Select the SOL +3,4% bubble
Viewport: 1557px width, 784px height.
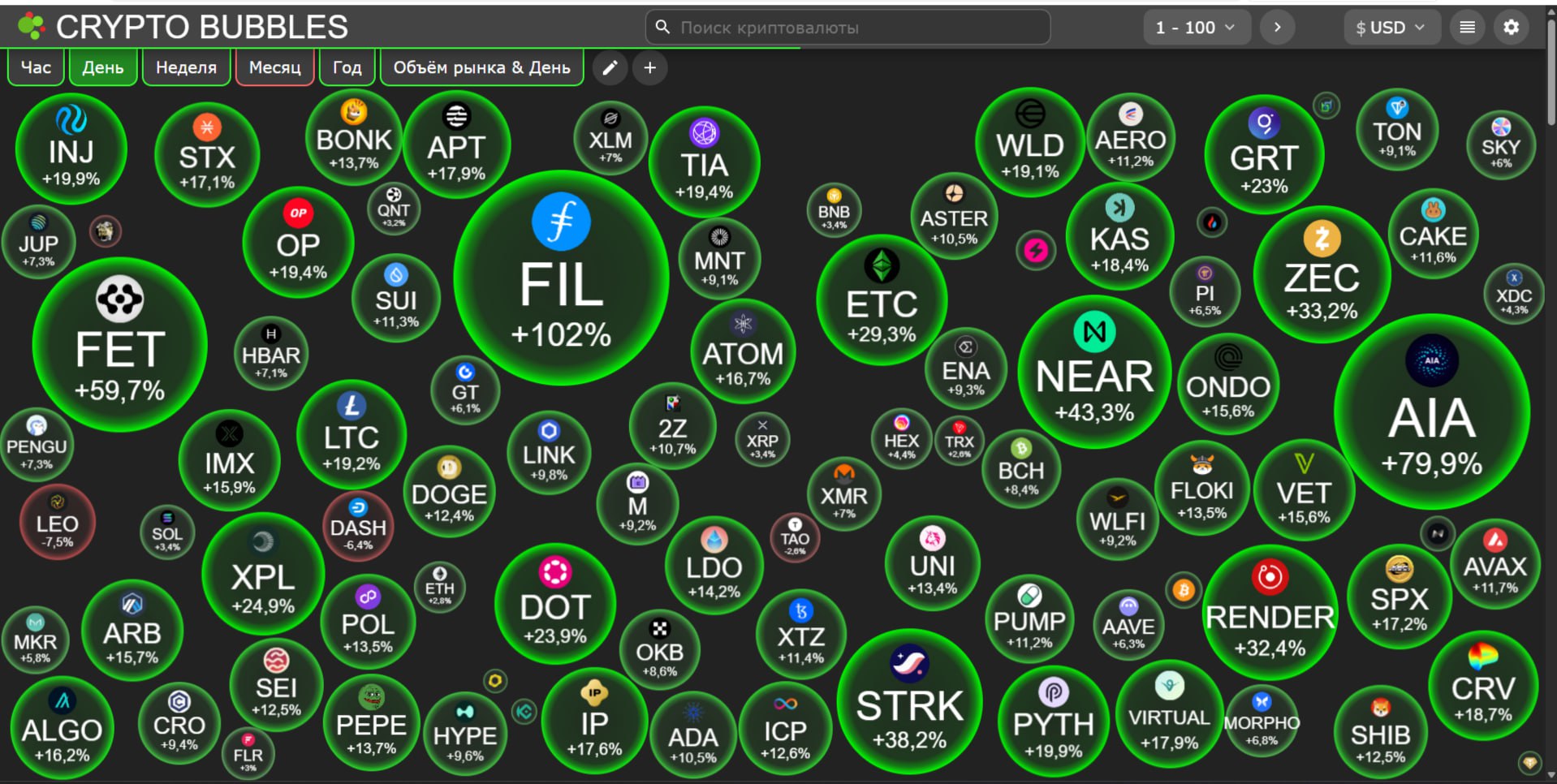[167, 532]
